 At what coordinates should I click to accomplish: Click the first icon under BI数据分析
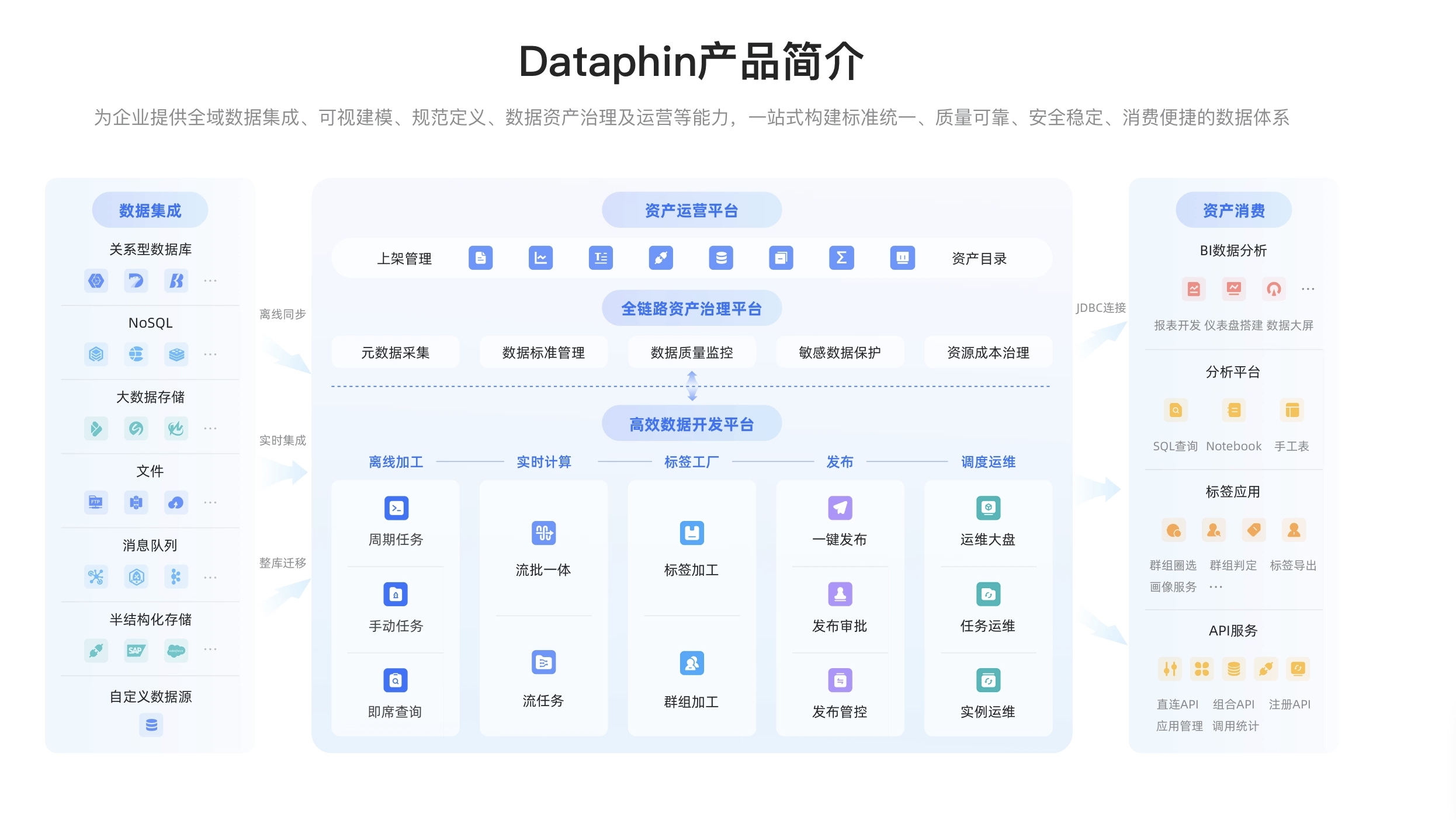(x=1194, y=289)
